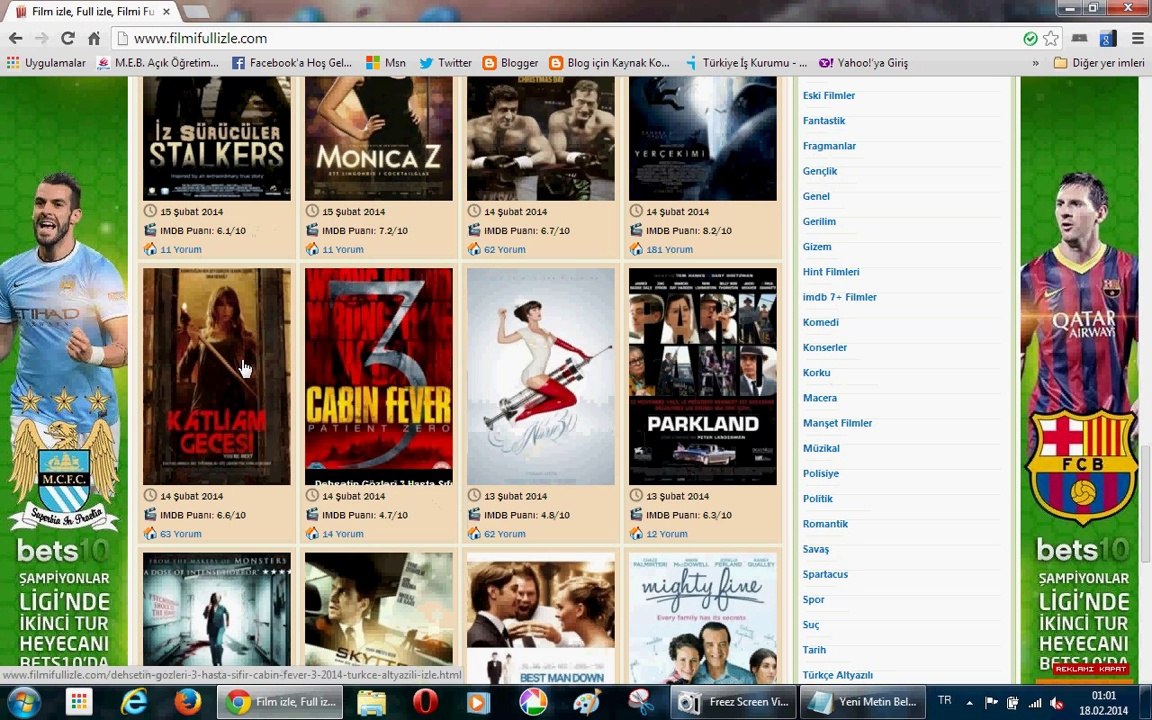This screenshot has height=720, width=1152.
Task: Select the Gerilim category
Action: click(819, 222)
